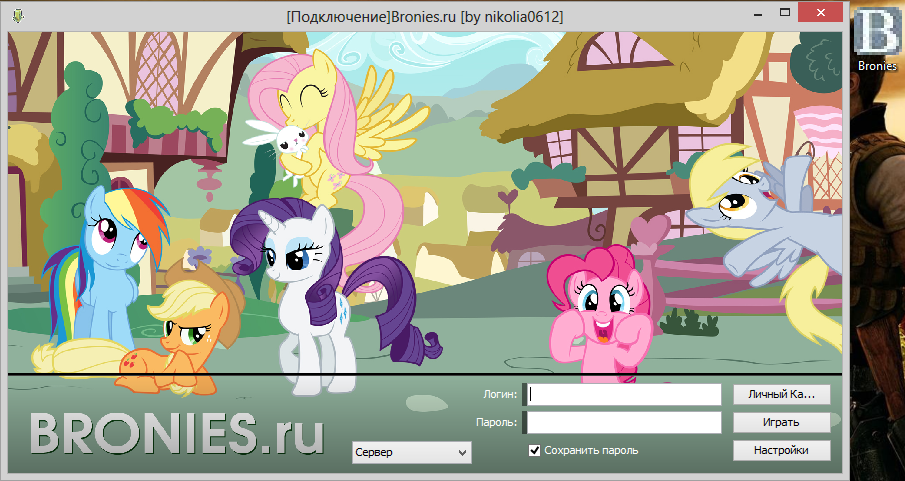Focus the Пароль input field
The height and width of the screenshot is (481, 905).
point(624,422)
